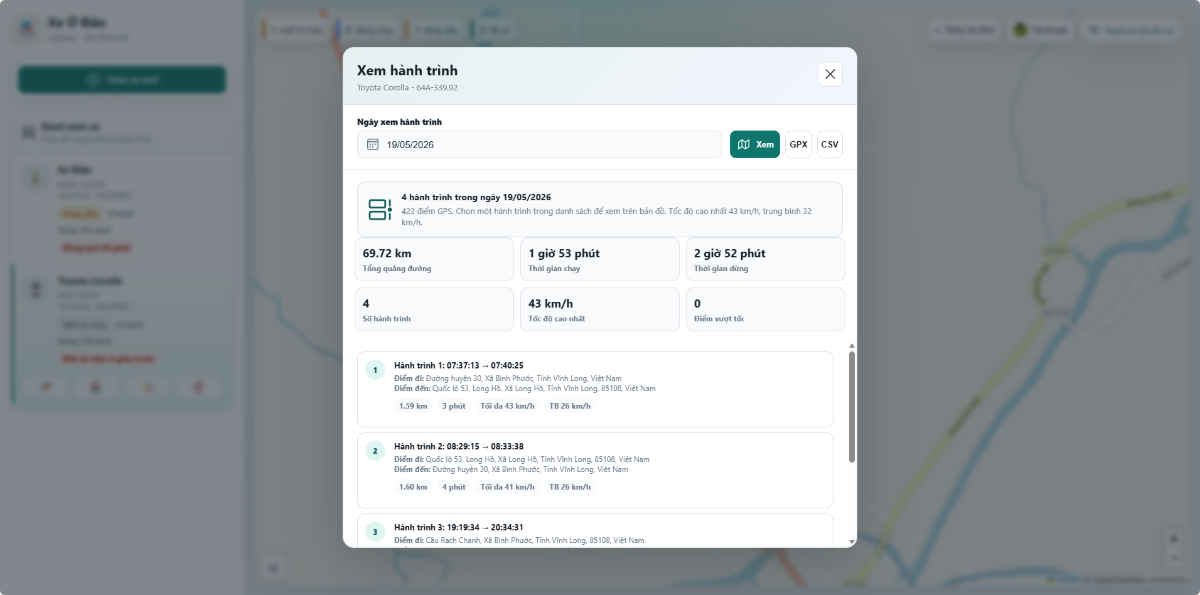
Task: Click the journey list icon in summary box
Action: (380, 209)
